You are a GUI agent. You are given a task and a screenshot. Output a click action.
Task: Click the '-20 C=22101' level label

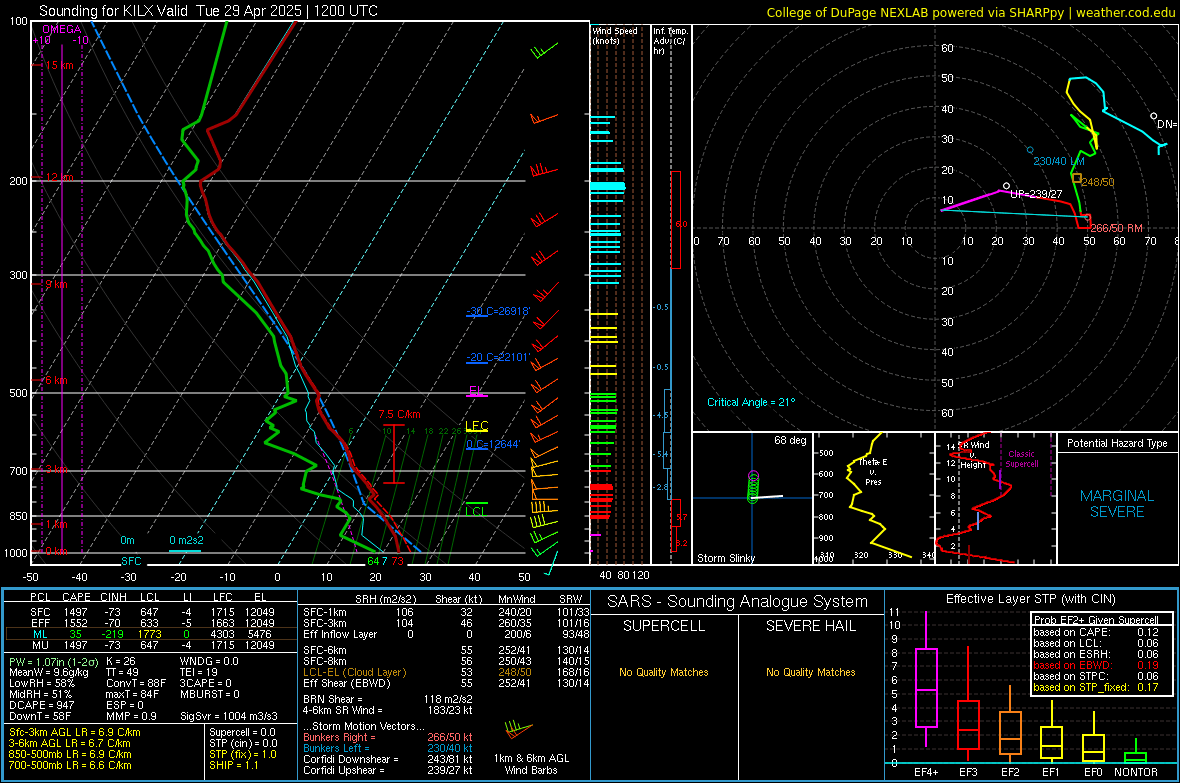[x=498, y=357]
